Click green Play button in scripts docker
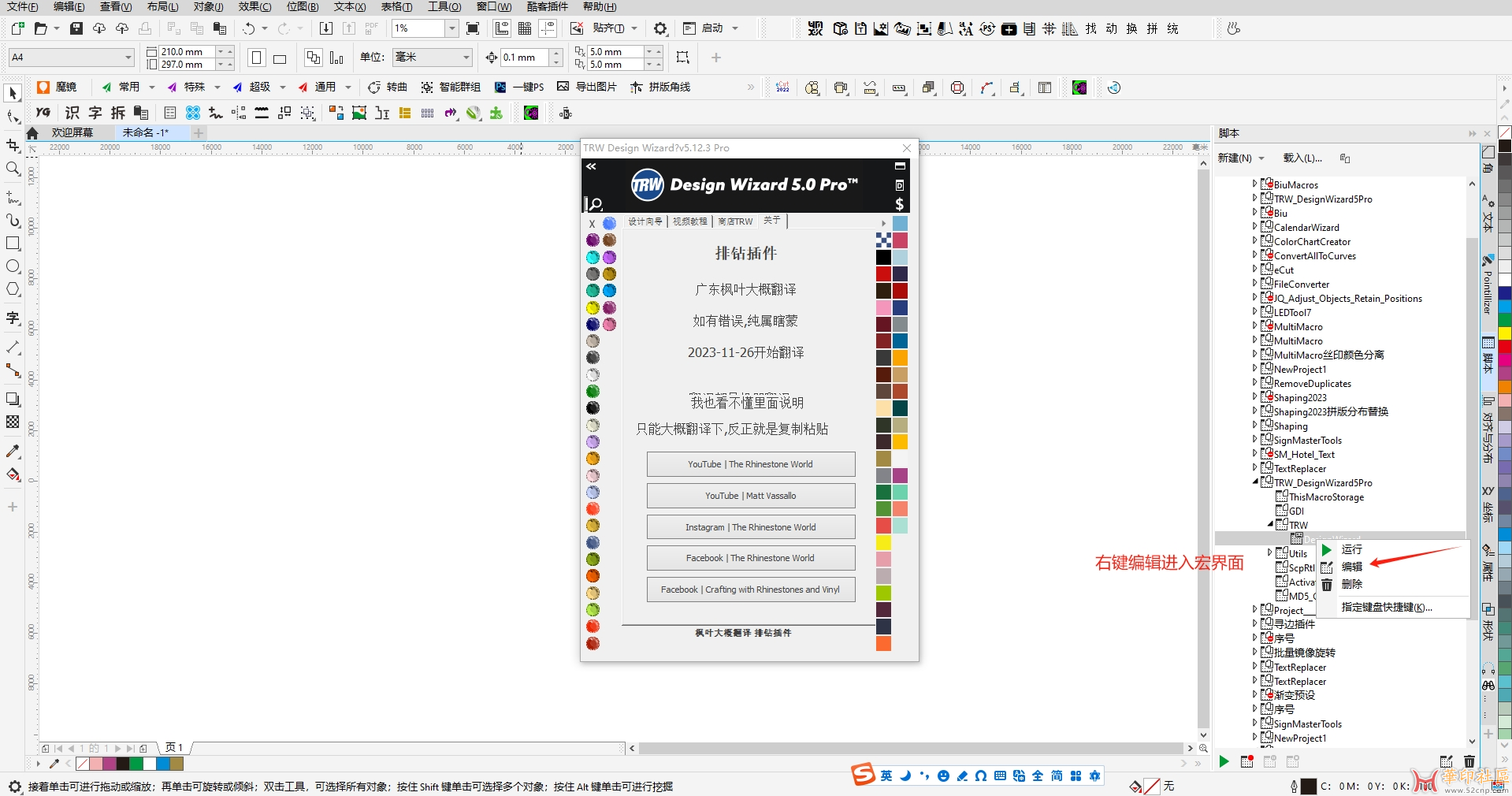Image resolution: width=1512 pixels, height=796 pixels. (x=1224, y=761)
